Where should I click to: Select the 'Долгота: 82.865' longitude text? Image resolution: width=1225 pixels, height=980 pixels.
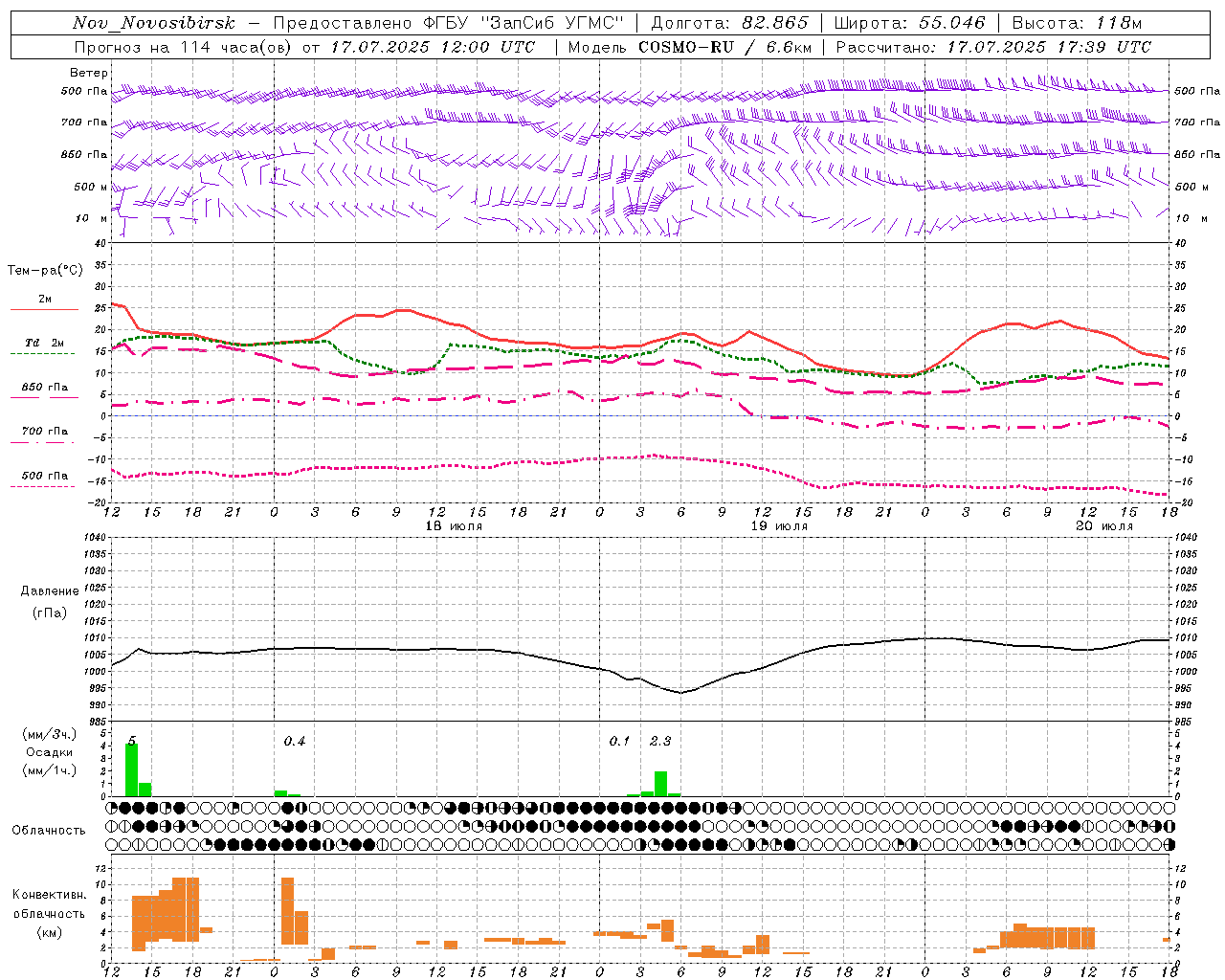(x=728, y=23)
